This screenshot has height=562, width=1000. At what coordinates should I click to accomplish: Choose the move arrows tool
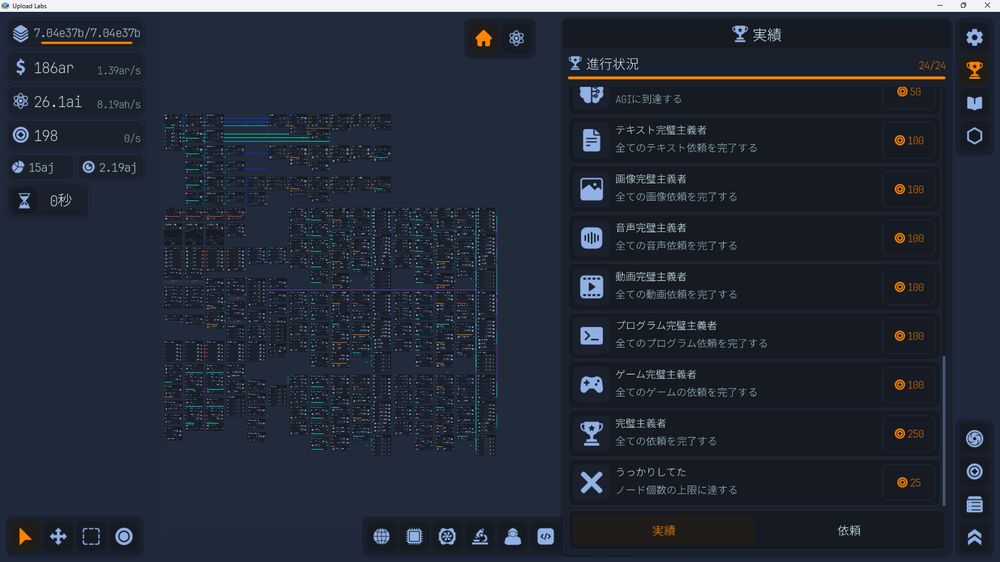click(58, 536)
